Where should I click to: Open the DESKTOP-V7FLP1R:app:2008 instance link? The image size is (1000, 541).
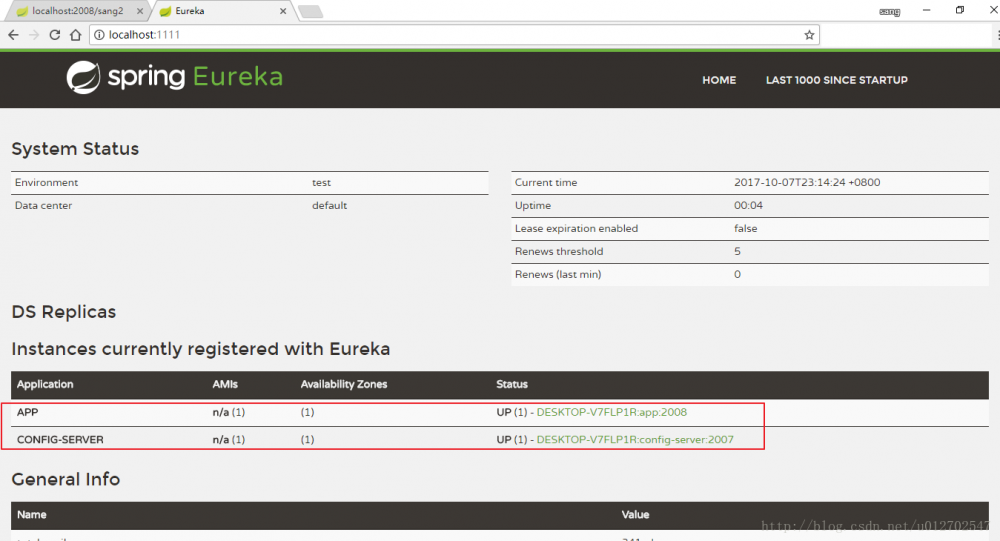tap(612, 412)
